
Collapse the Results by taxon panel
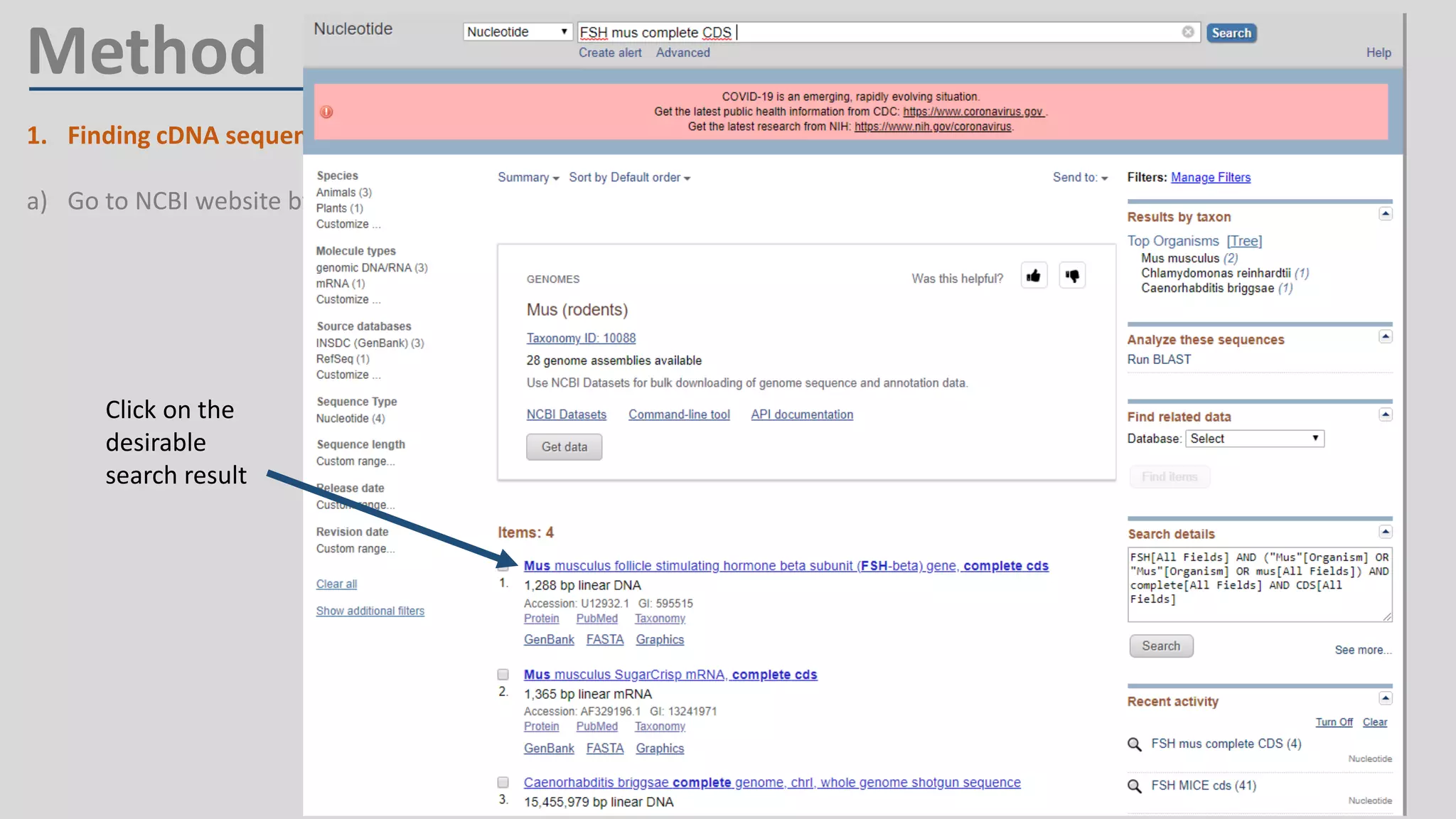pyautogui.click(x=1385, y=214)
